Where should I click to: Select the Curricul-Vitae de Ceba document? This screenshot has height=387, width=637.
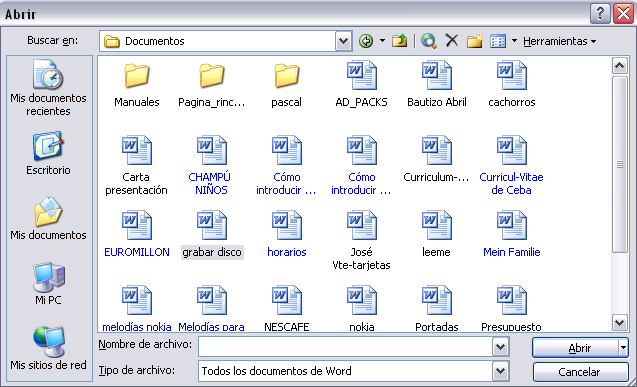pos(511,166)
